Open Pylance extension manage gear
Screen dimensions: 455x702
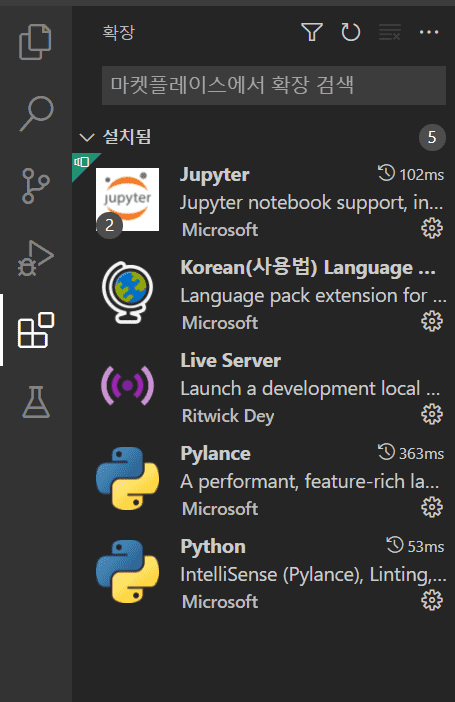[x=432, y=507]
